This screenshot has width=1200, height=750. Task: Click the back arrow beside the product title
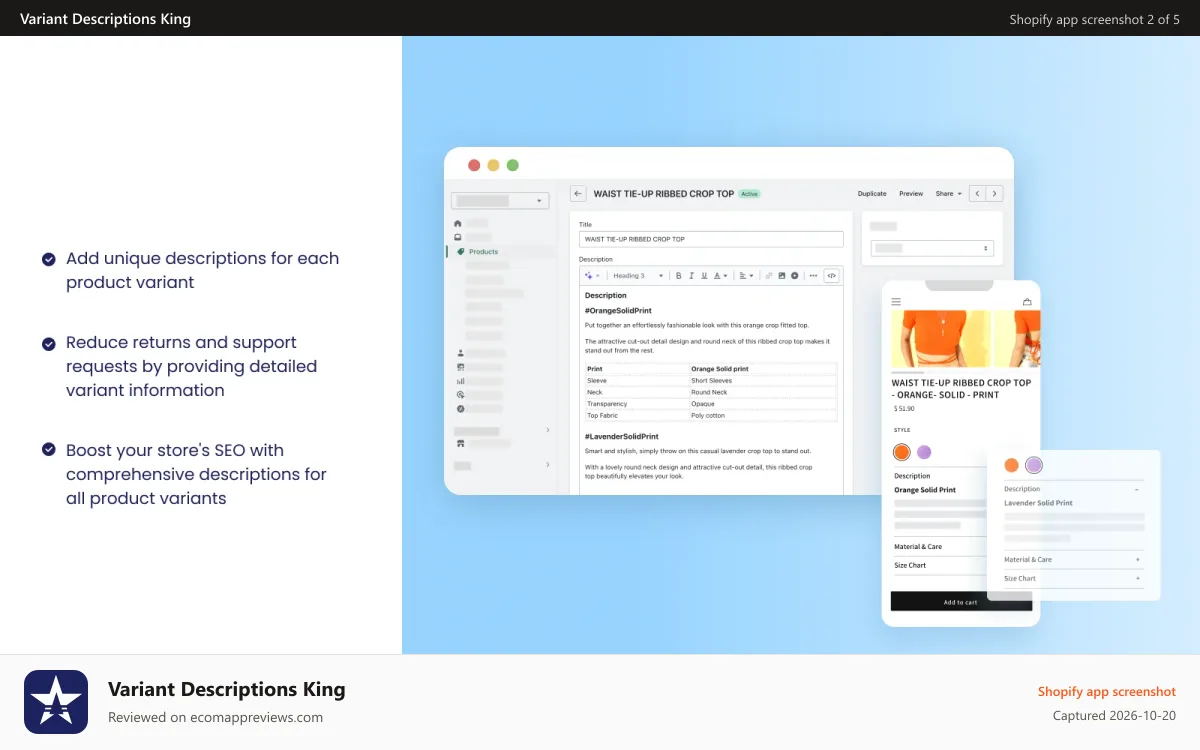[x=578, y=194]
